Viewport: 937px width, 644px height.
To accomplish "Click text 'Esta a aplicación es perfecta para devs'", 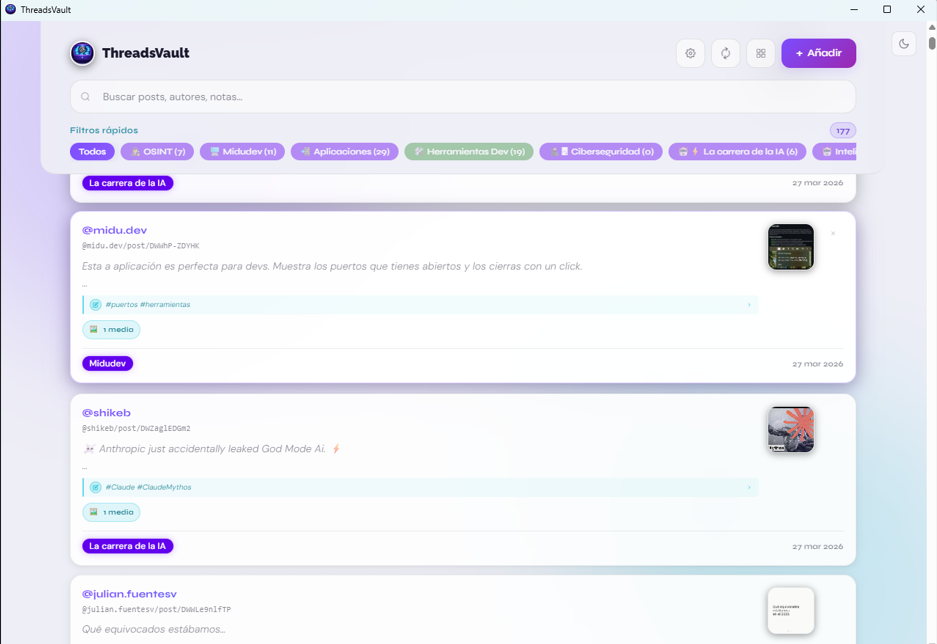I will (174, 266).
